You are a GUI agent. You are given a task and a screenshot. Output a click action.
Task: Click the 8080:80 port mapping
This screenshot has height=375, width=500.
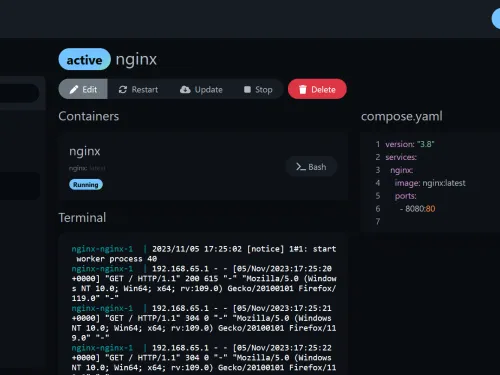click(x=420, y=209)
